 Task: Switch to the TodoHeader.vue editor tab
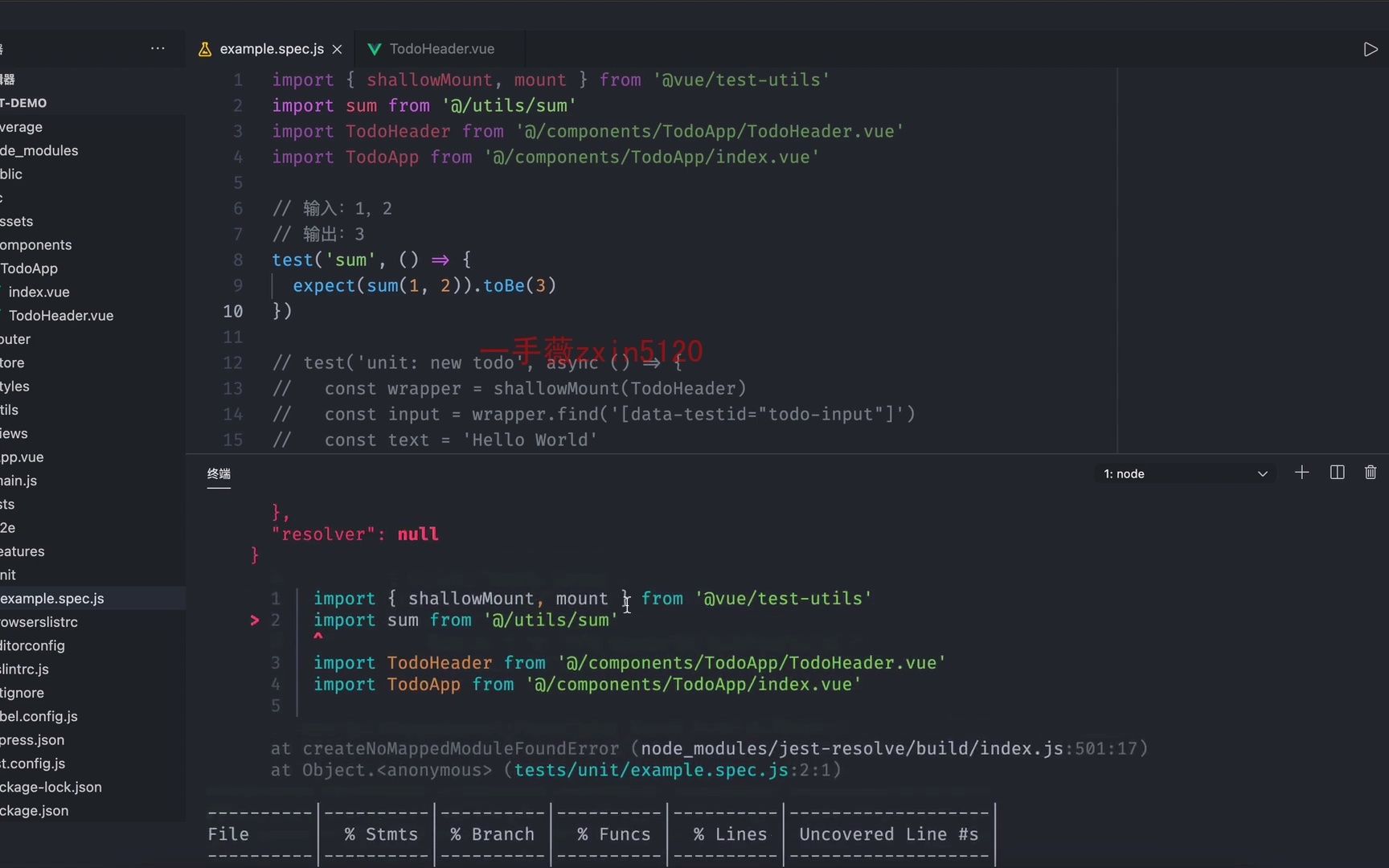coord(441,49)
